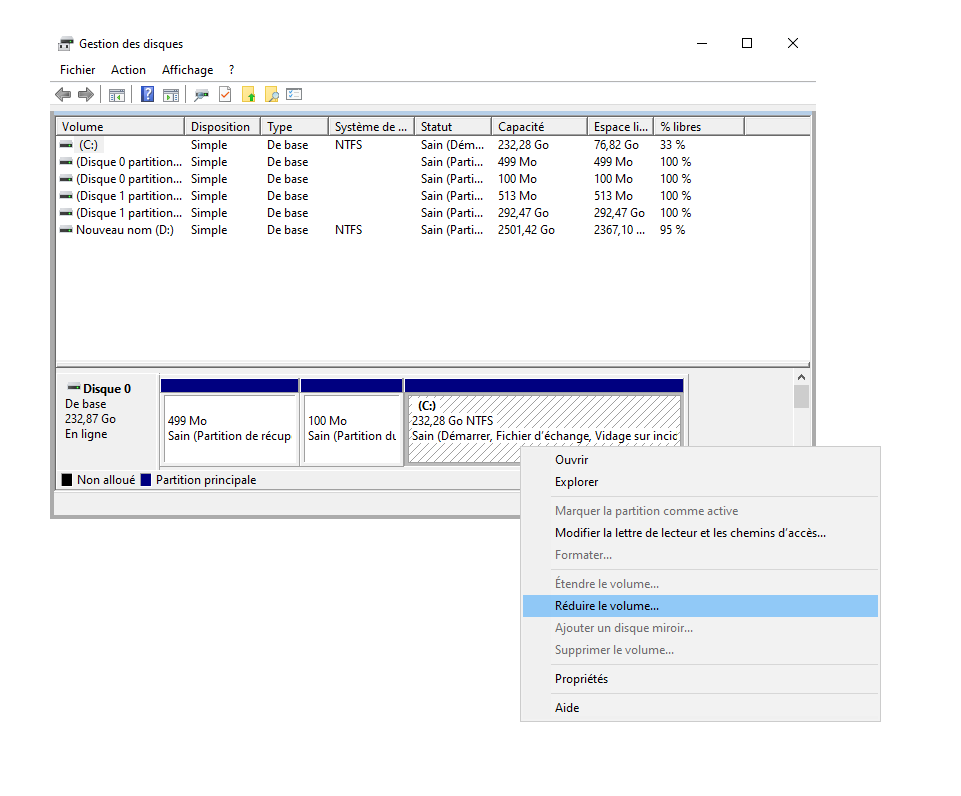Click the checklist icon in the toolbar
Viewport: 961px width, 796px height.
click(x=294, y=95)
